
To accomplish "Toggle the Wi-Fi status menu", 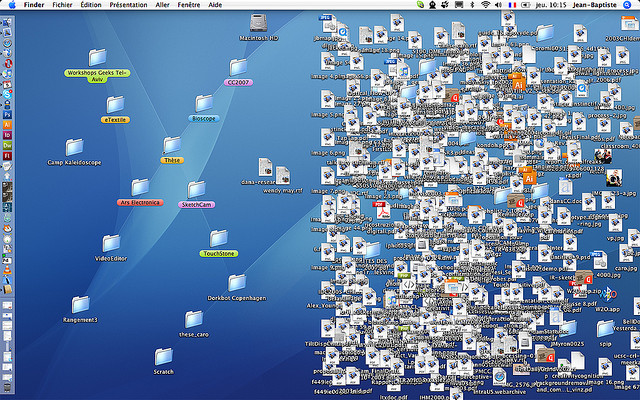I will coord(487,5).
